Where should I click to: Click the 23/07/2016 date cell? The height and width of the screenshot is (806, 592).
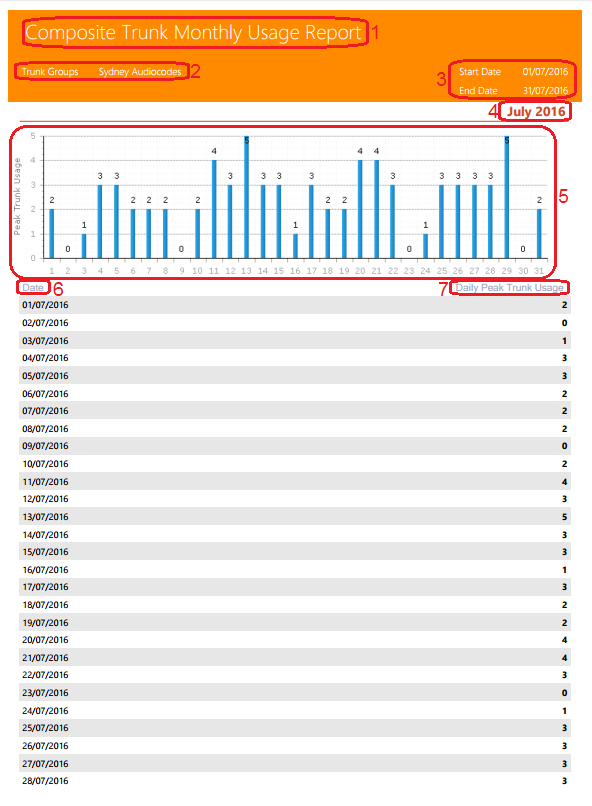point(45,692)
